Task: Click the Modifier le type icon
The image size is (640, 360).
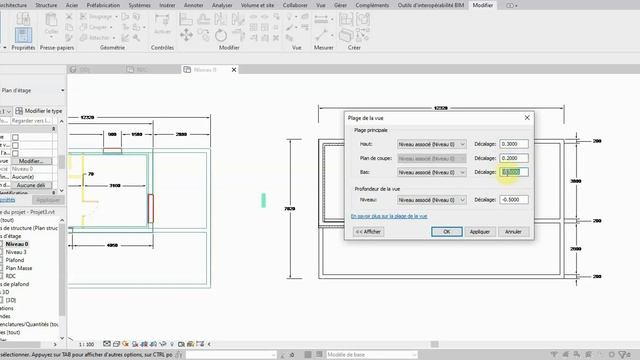Action: click(19, 111)
